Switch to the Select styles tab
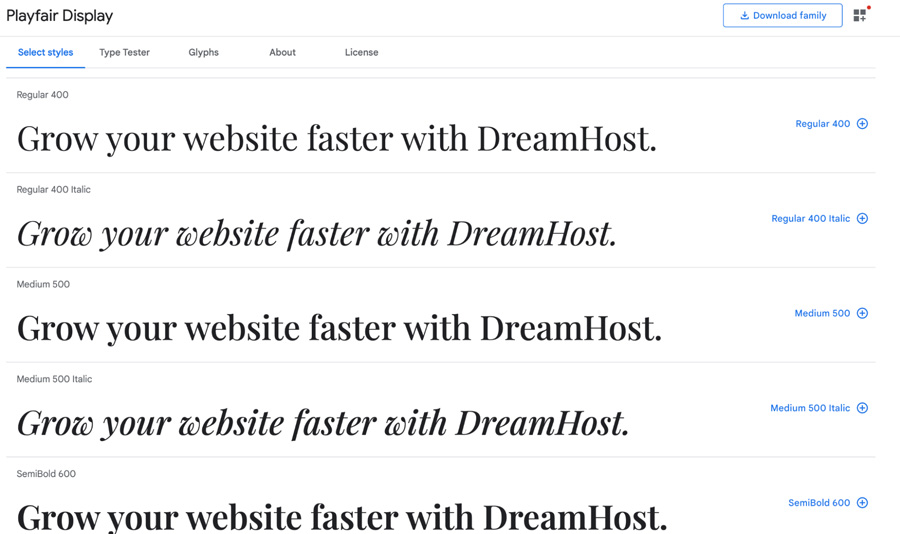The image size is (900, 534). 45,52
